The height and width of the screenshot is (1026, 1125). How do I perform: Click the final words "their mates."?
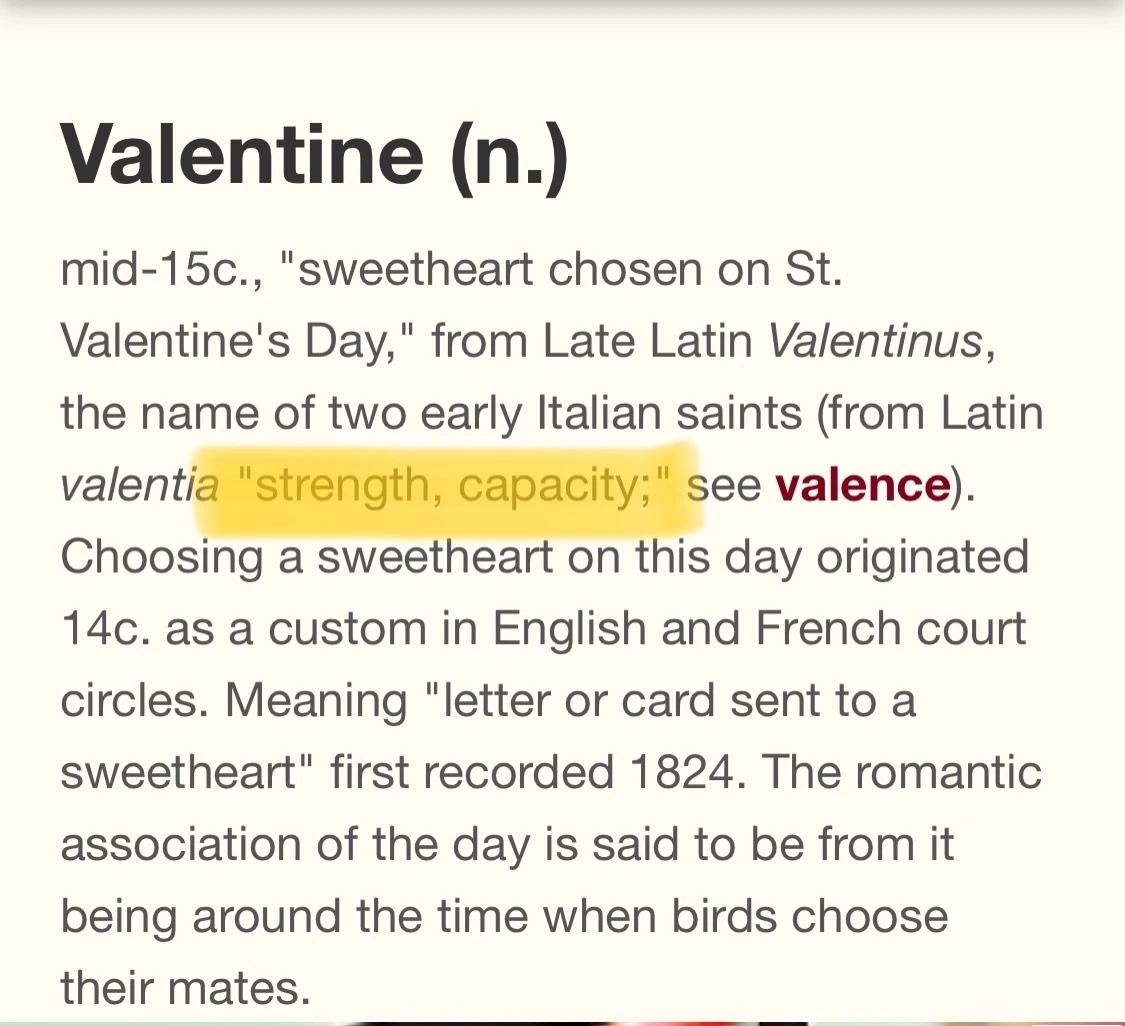coord(185,987)
